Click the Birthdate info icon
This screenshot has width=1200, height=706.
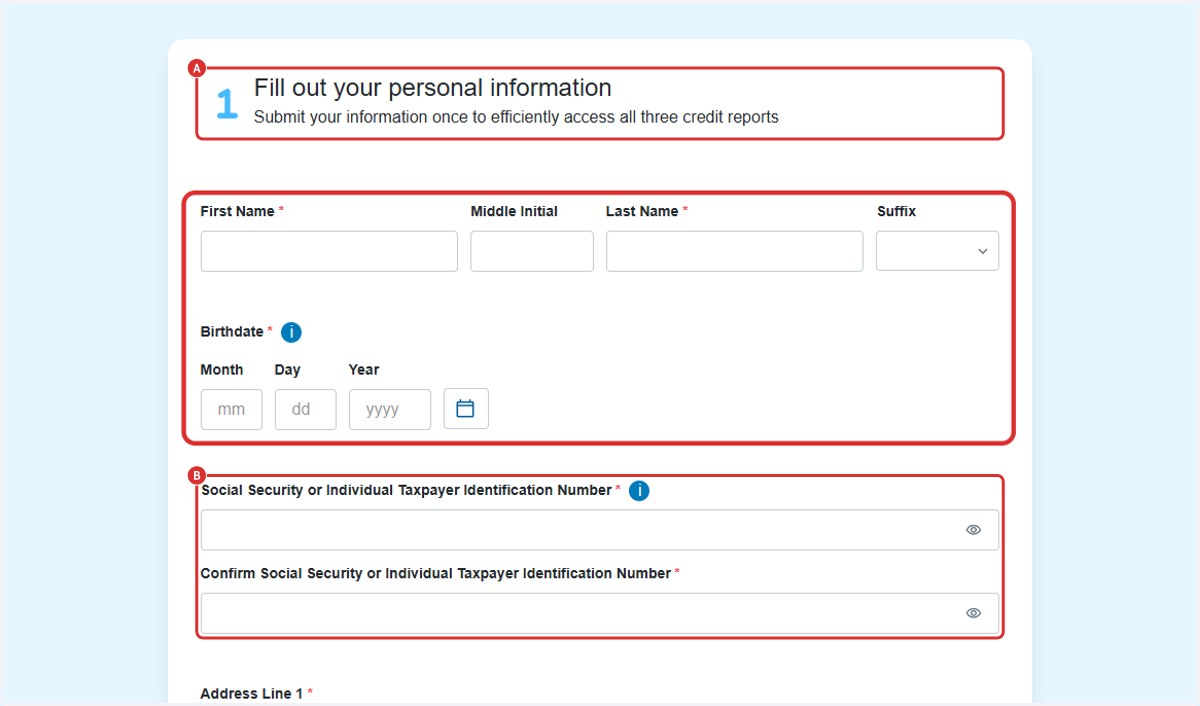pos(291,332)
